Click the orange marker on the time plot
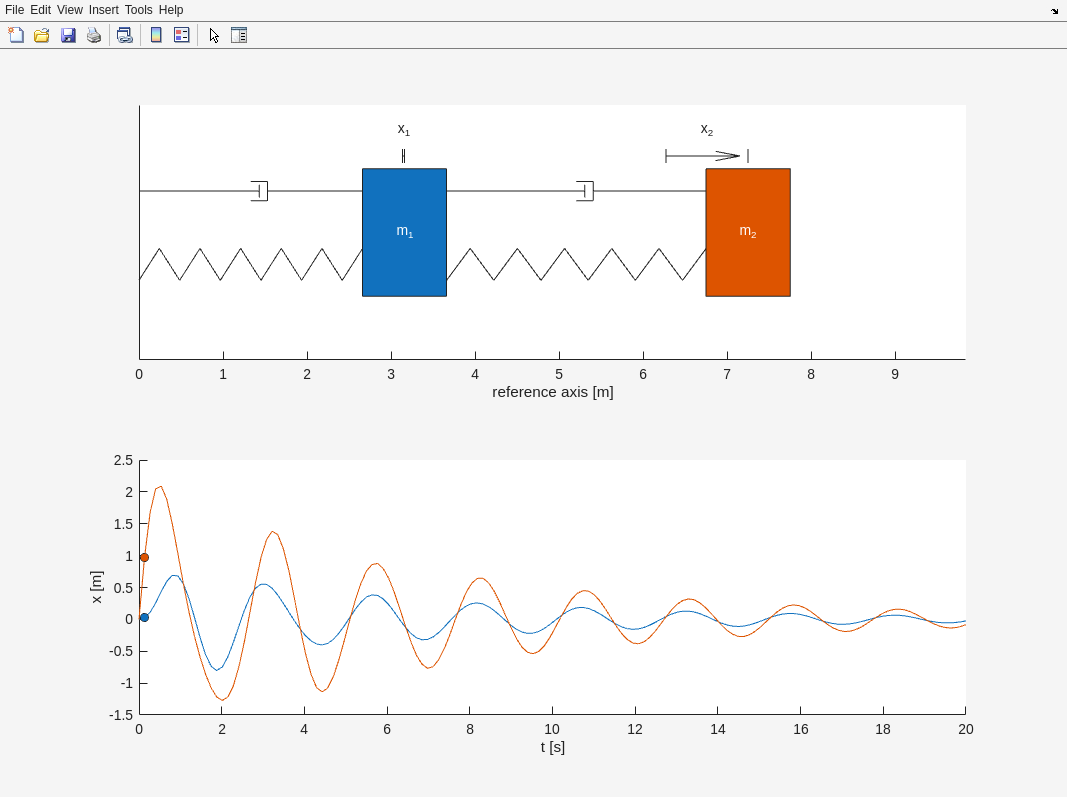 coord(144,557)
